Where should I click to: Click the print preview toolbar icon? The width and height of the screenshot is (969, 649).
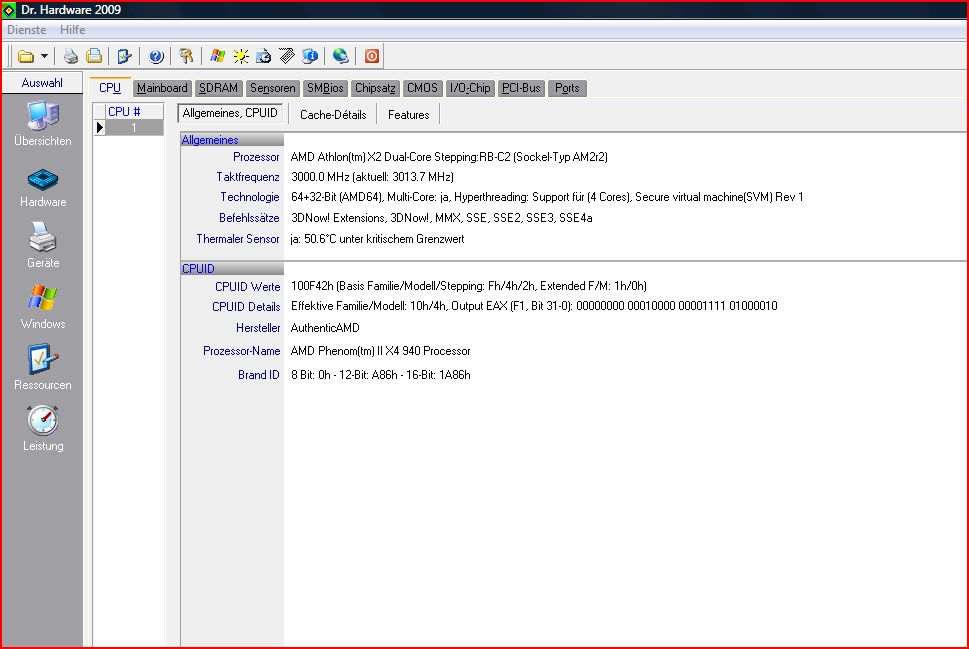coord(94,56)
